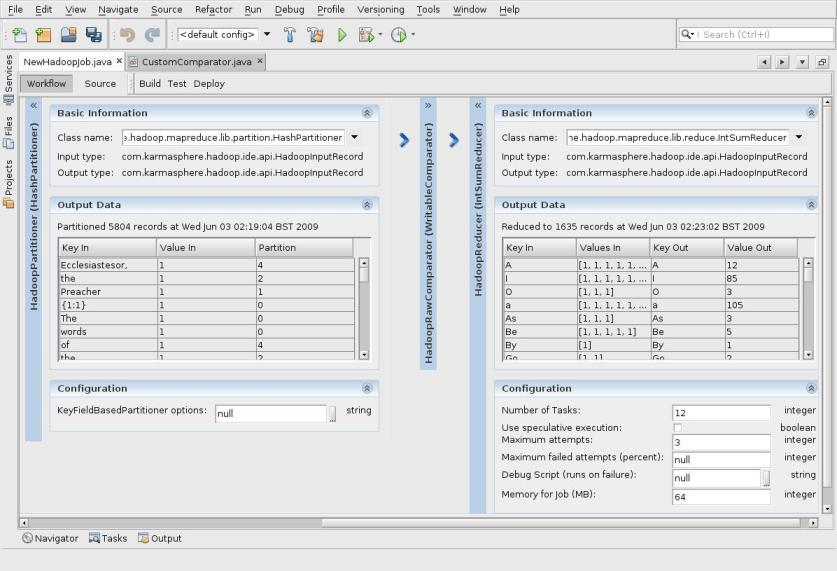The width and height of the screenshot is (837, 571).
Task: Open the Output window
Action: (160, 538)
